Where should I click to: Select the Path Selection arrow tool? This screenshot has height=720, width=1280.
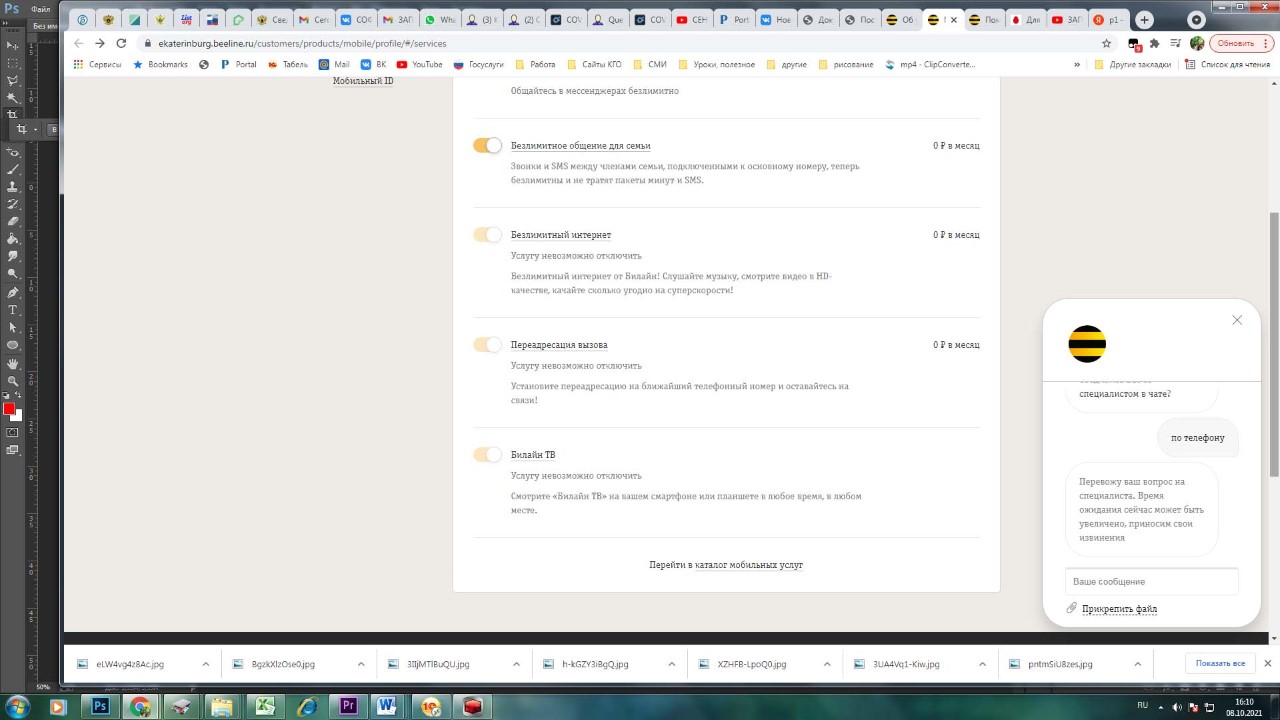[13, 327]
